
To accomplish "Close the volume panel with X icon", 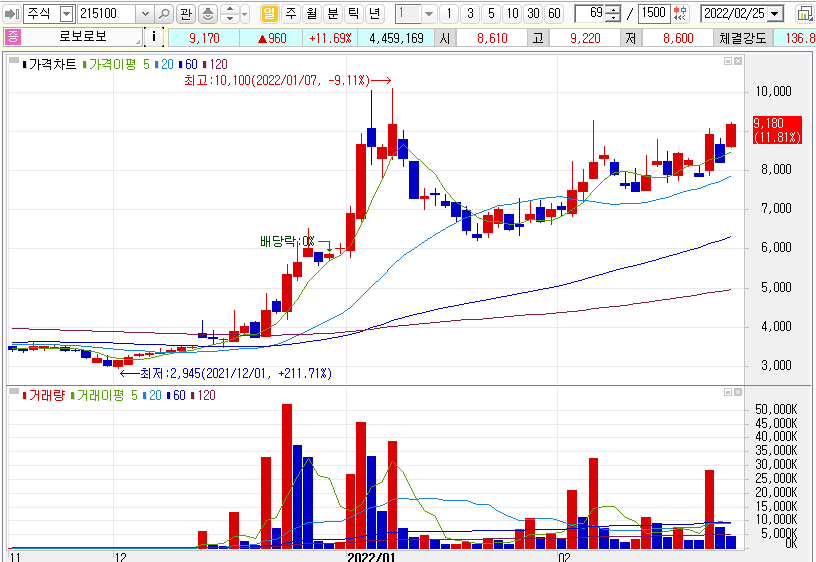I will click(x=737, y=392).
